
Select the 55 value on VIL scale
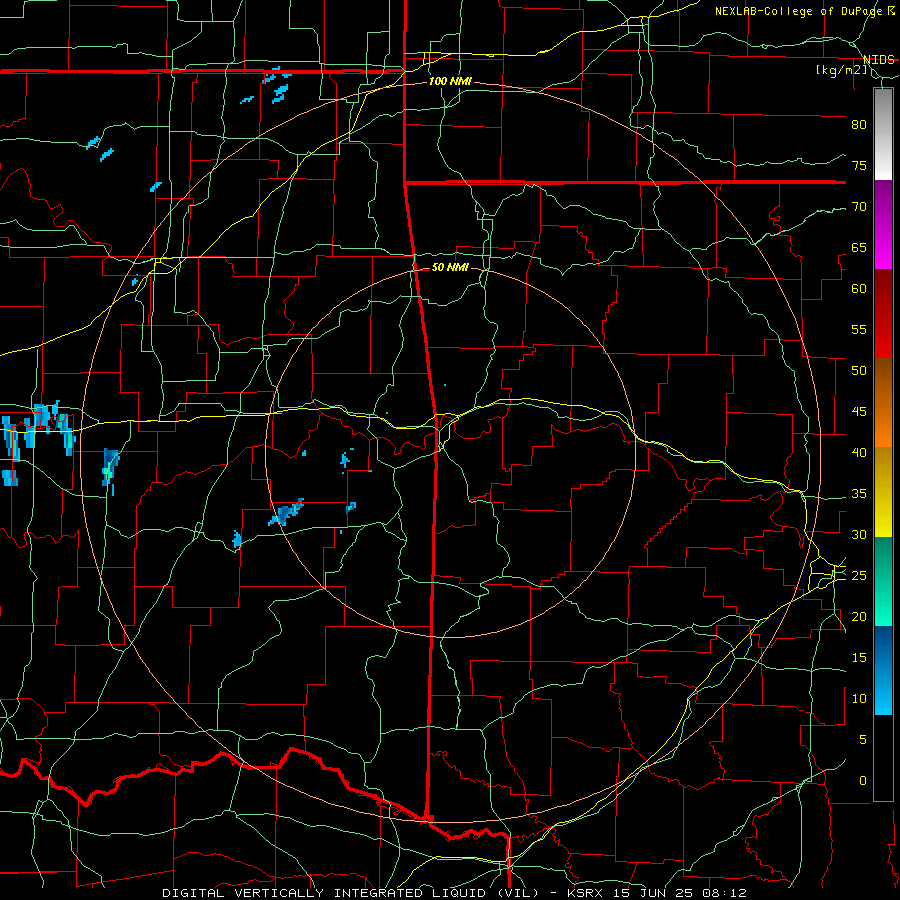click(x=859, y=329)
